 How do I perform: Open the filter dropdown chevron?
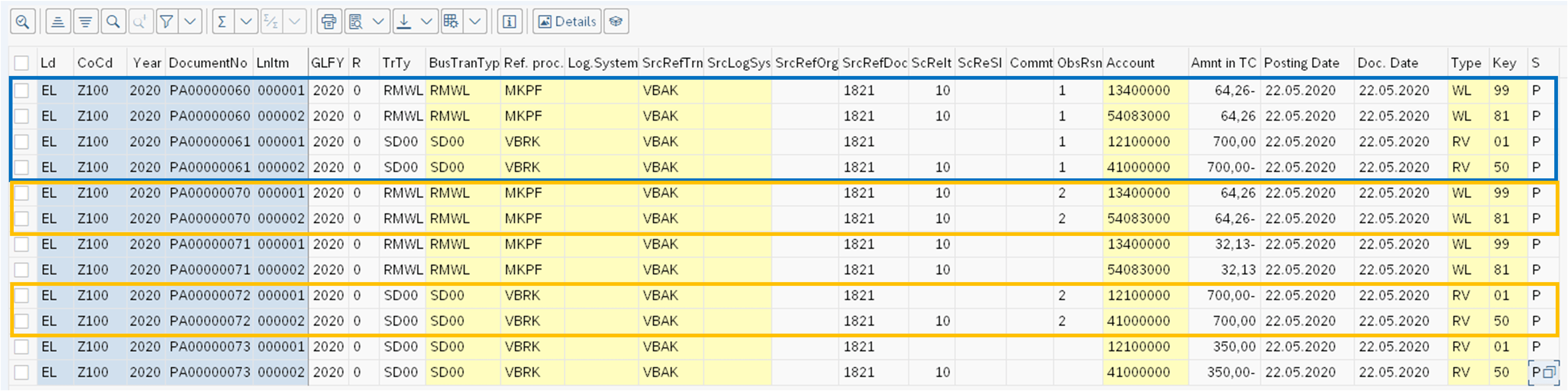[x=189, y=21]
